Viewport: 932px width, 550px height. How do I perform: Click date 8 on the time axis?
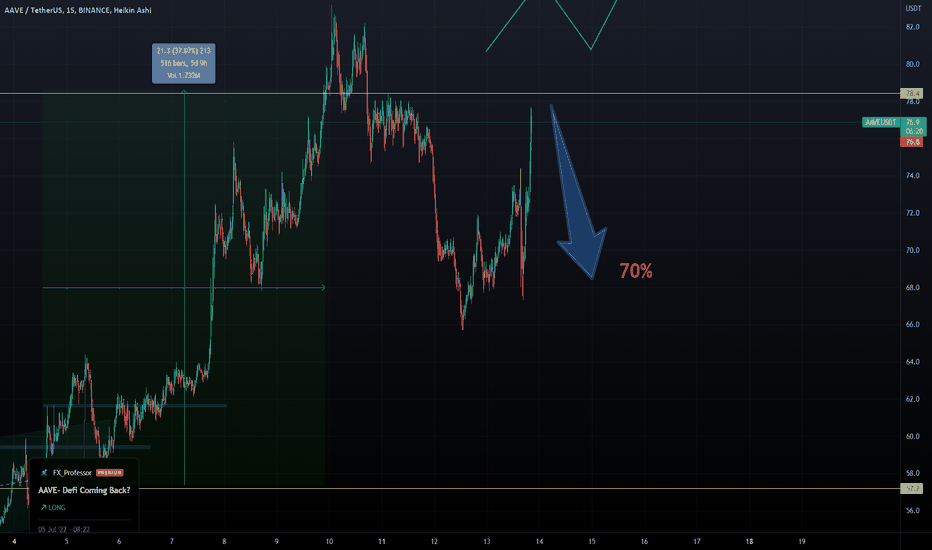[224, 542]
